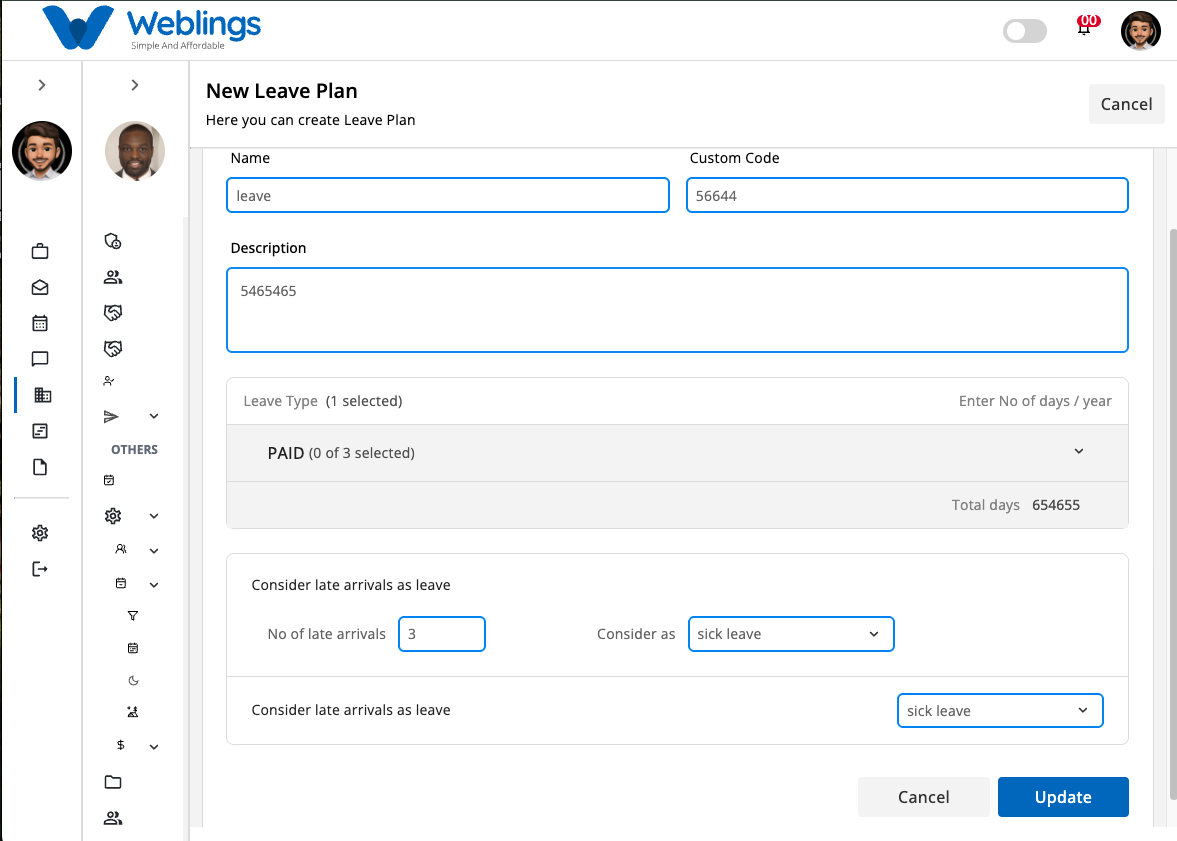Open the sick leave dropdown directly above Update
1177x841 pixels.
(x=1000, y=710)
